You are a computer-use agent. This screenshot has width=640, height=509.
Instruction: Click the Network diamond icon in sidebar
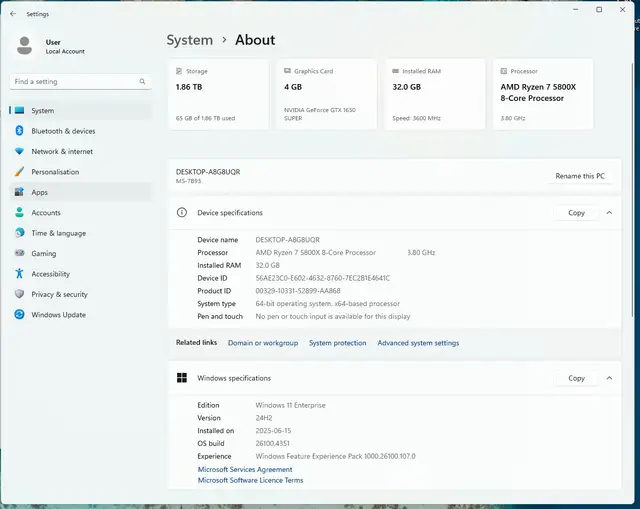tap(19, 151)
